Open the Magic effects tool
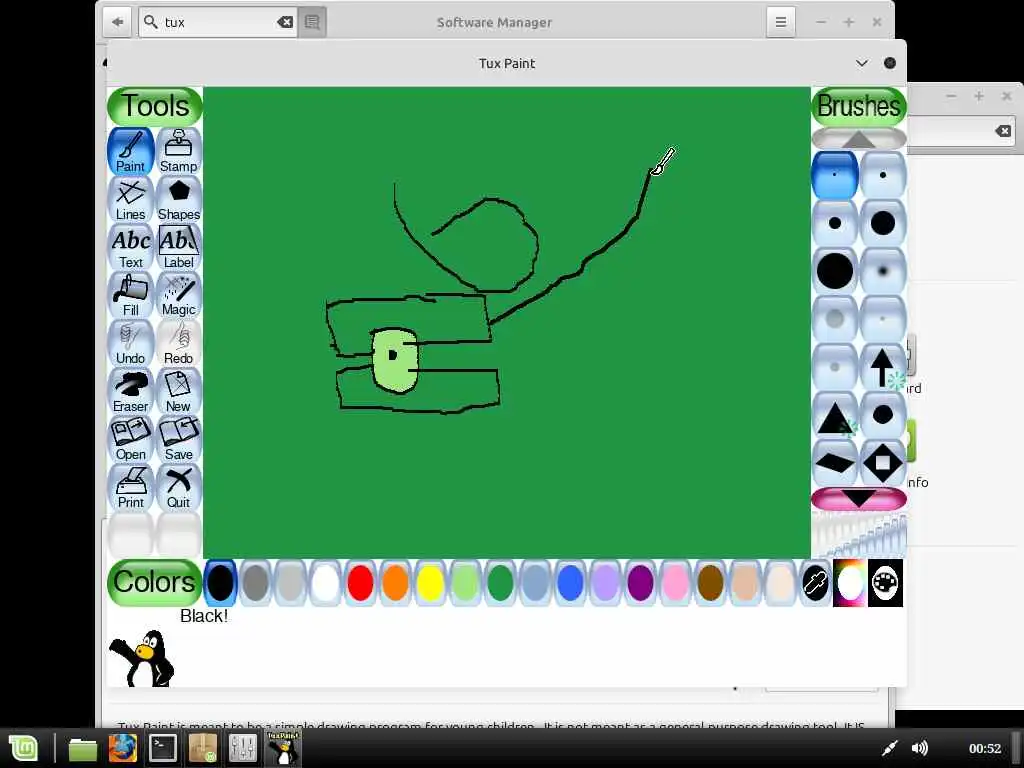This screenshot has width=1024, height=768. [178, 295]
